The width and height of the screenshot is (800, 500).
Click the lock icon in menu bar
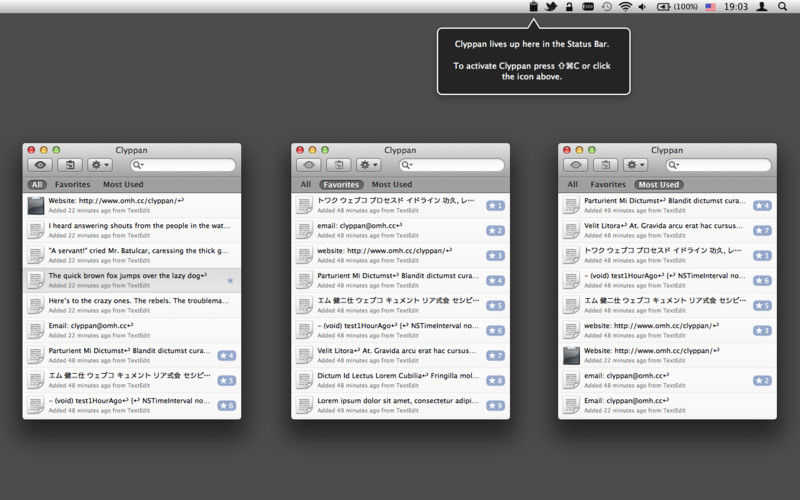tap(569, 7)
